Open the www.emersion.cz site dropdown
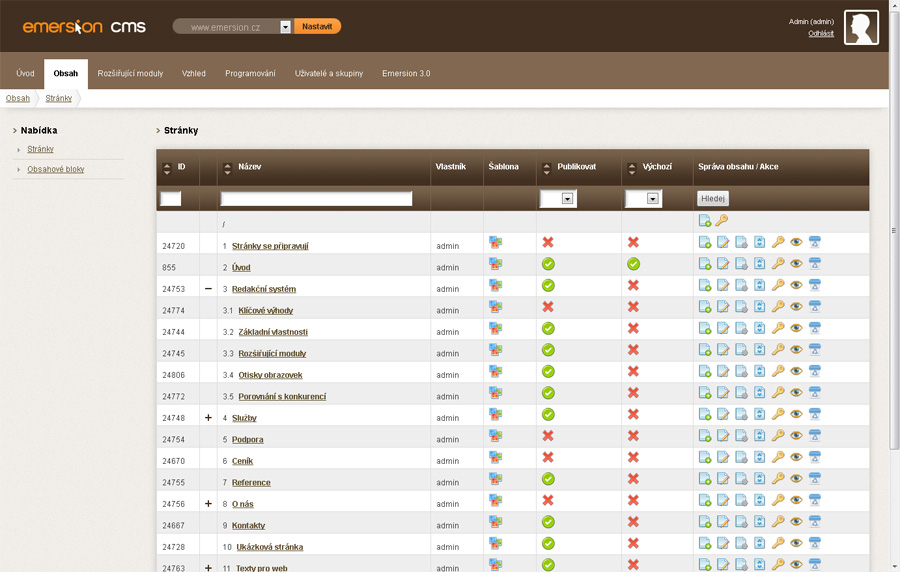The height and width of the screenshot is (572, 900). (x=285, y=27)
